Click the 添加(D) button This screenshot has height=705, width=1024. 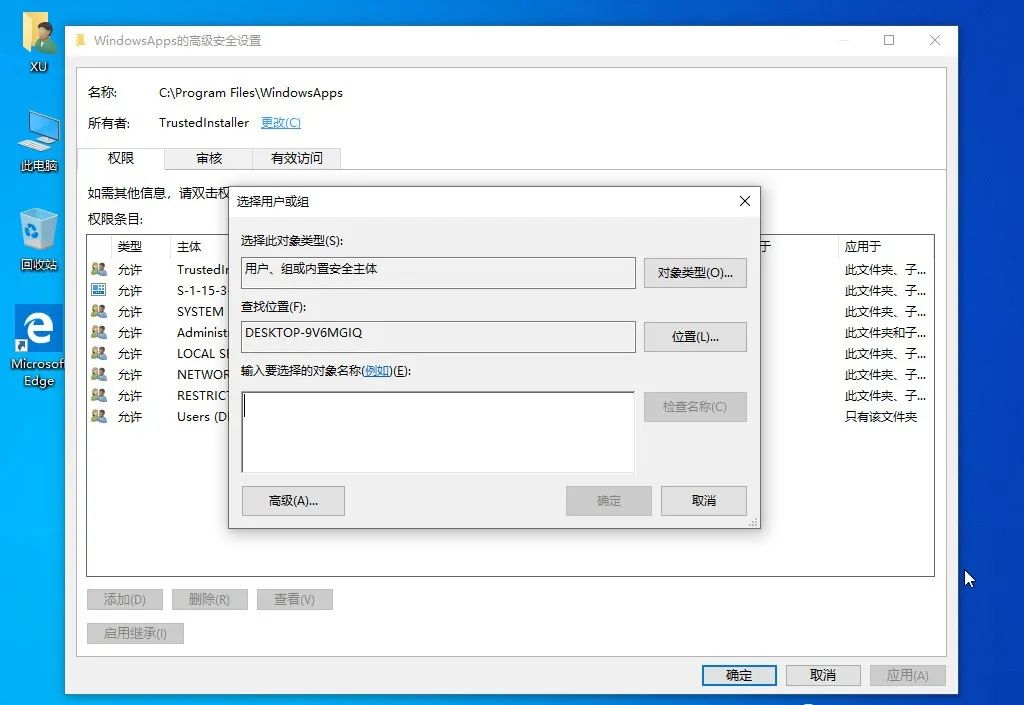coord(125,599)
